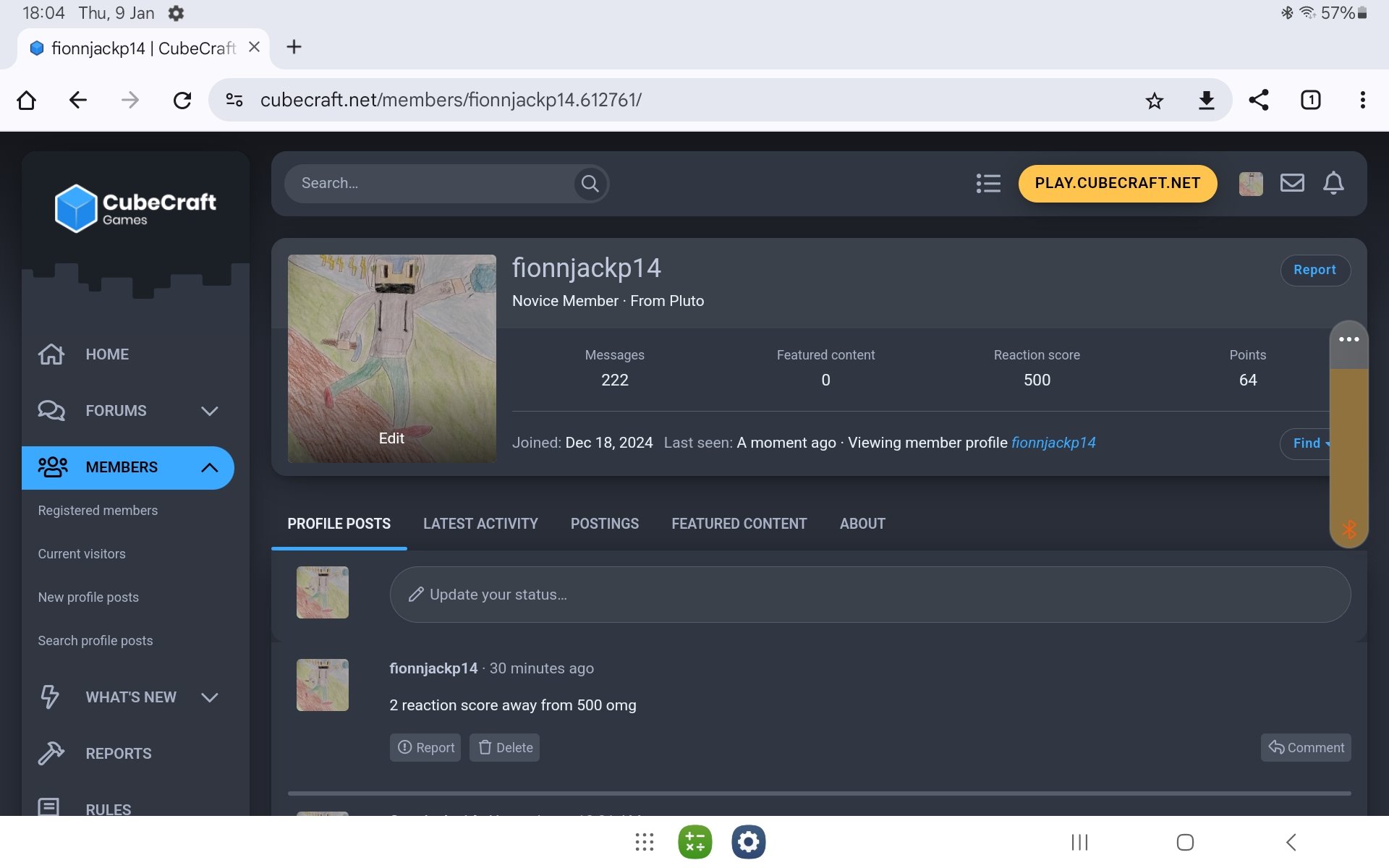1389x868 pixels.
Task: Open the app drawer grid icon
Action: (644, 842)
